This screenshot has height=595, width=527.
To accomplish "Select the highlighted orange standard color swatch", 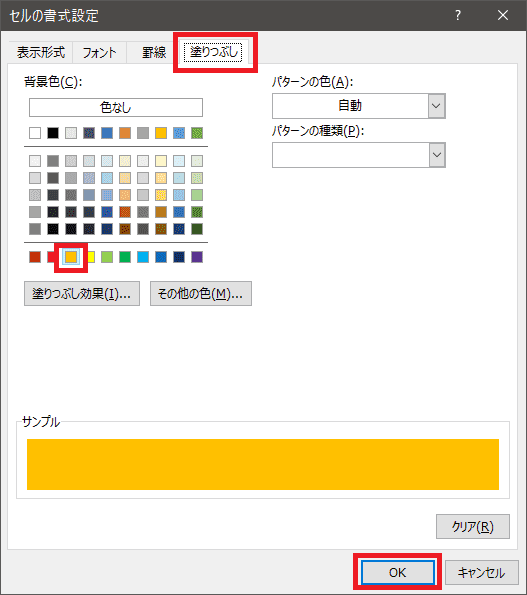I will 71,257.
